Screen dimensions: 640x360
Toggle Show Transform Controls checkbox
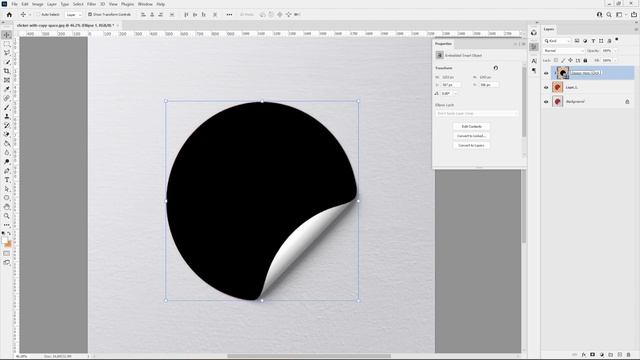tap(90, 14)
